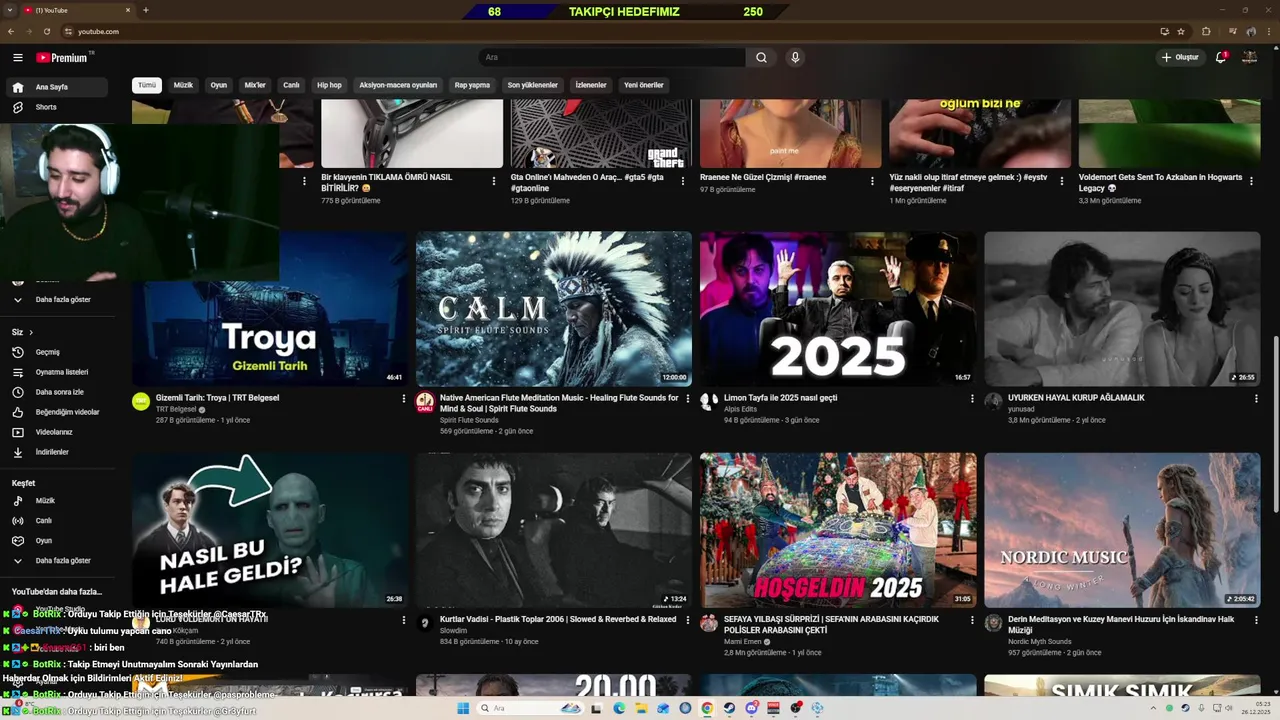The image size is (1280, 720).
Task: Open the account avatar menu
Action: [1249, 58]
